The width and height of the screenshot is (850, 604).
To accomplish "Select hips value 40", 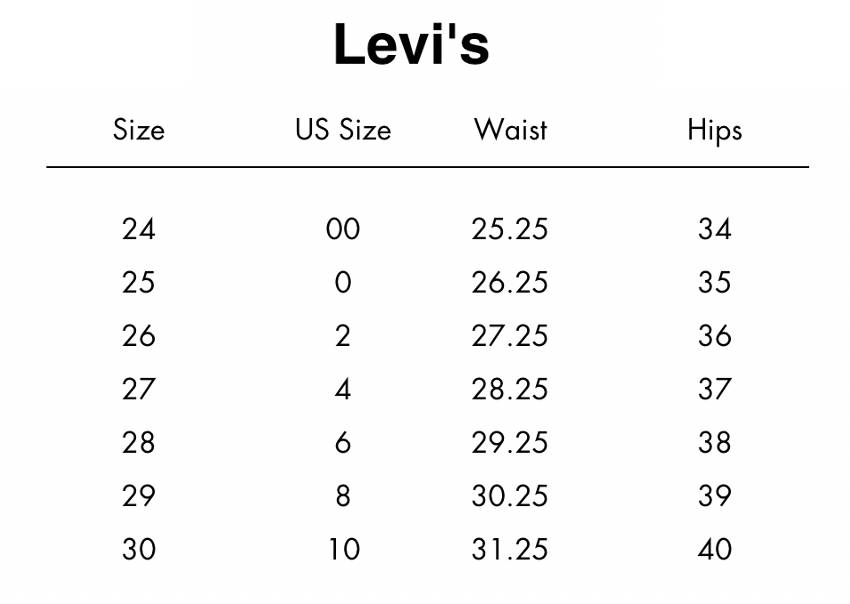I will [714, 549].
